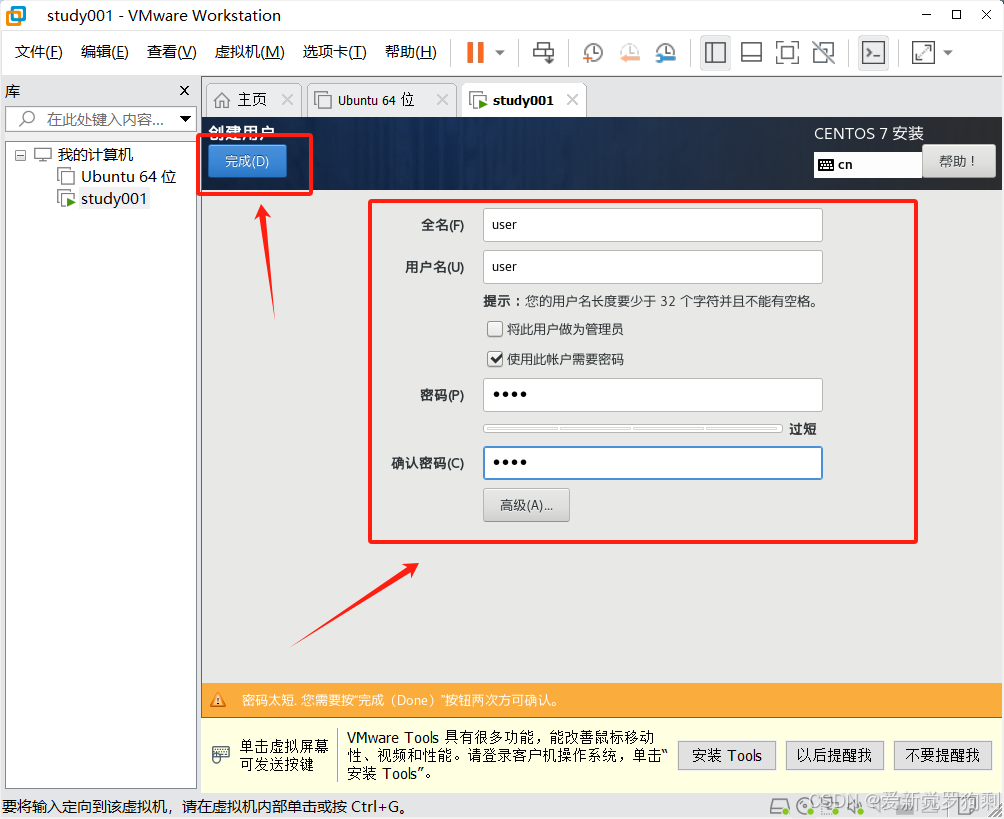1004x819 pixels.
Task: Pause the virtual machine with the pause button
Action: (x=475, y=53)
